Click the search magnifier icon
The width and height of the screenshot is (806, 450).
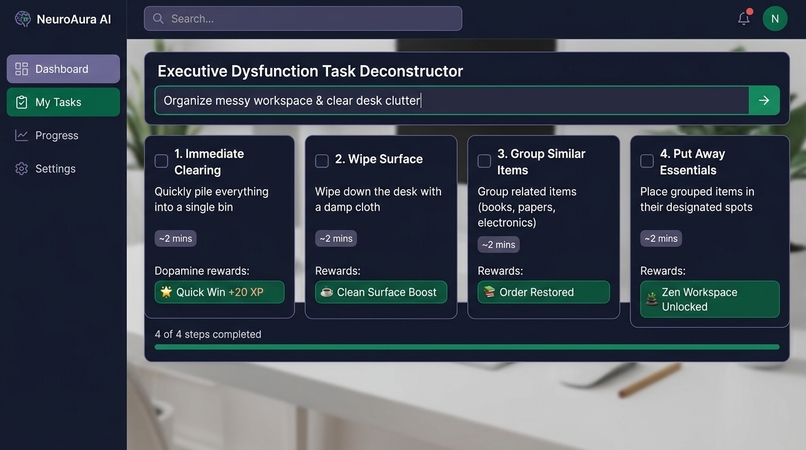(x=158, y=19)
